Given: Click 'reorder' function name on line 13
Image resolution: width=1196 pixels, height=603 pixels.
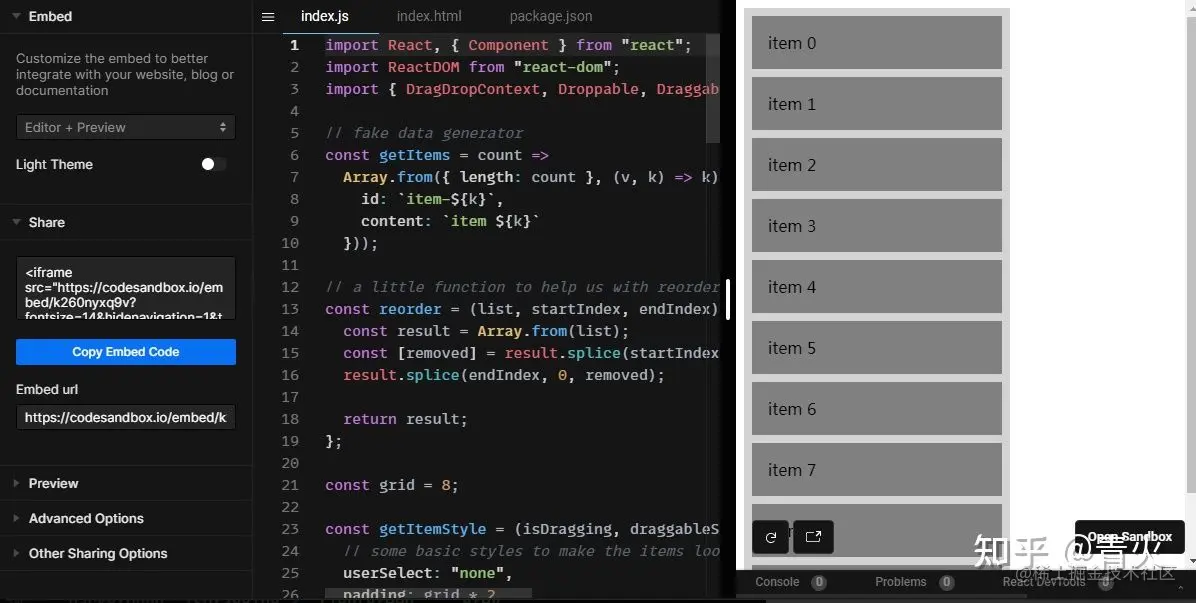Looking at the screenshot, I should [x=410, y=309].
